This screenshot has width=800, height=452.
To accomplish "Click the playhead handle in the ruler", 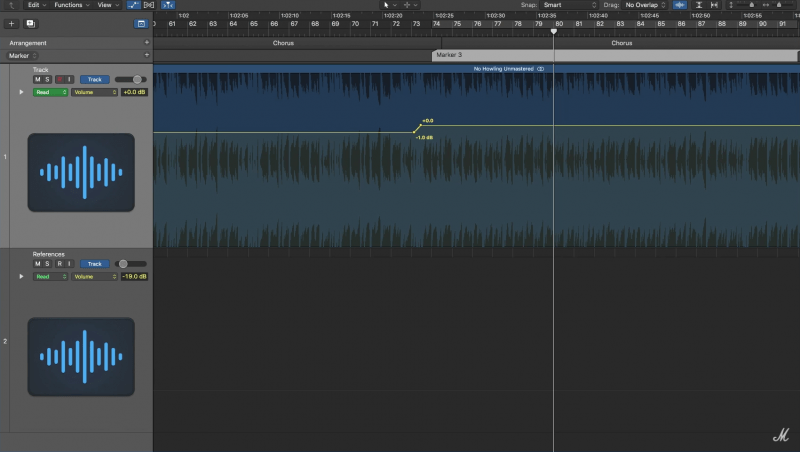I will 554,31.
